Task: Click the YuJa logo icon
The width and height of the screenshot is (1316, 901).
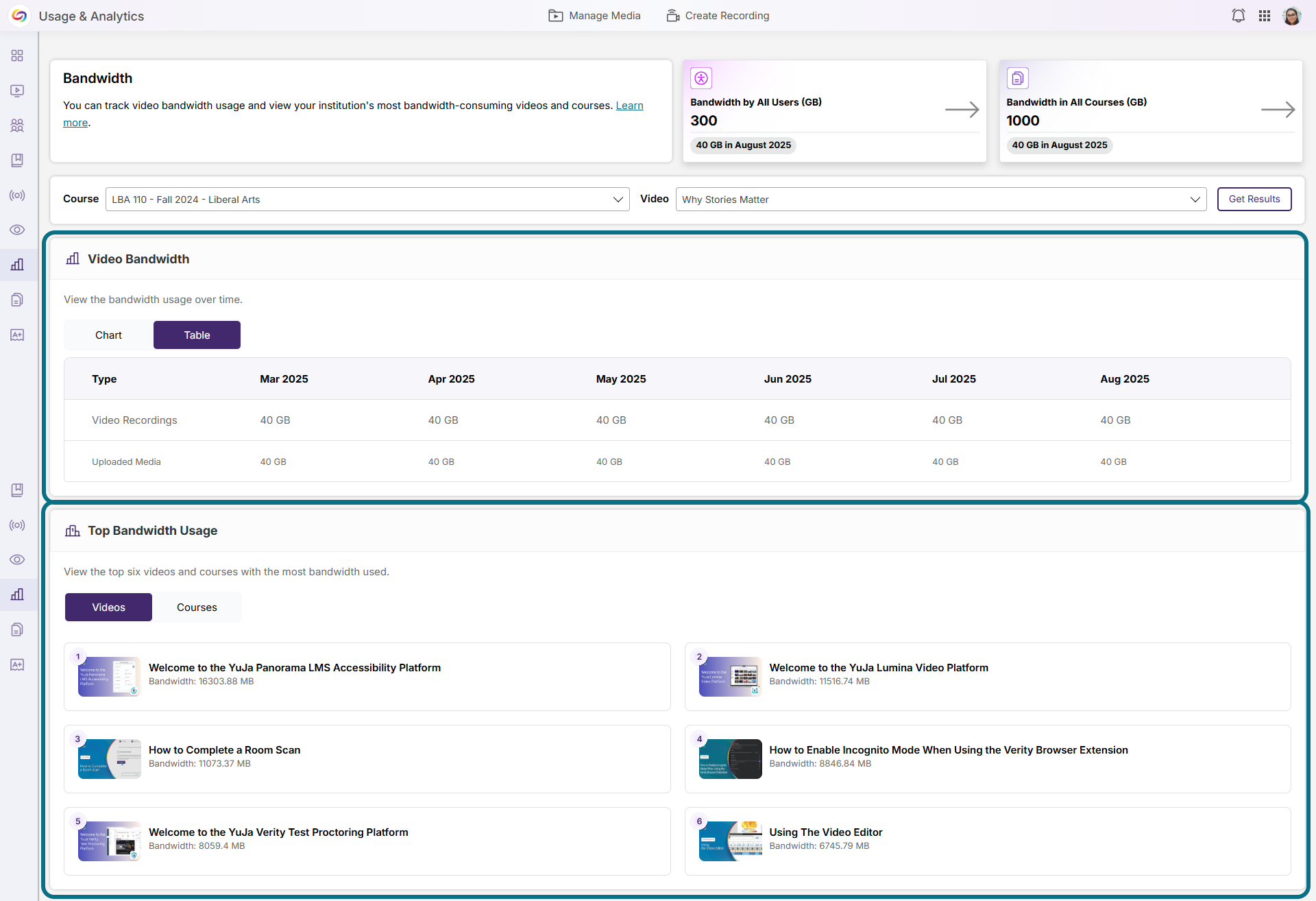Action: coord(19,16)
